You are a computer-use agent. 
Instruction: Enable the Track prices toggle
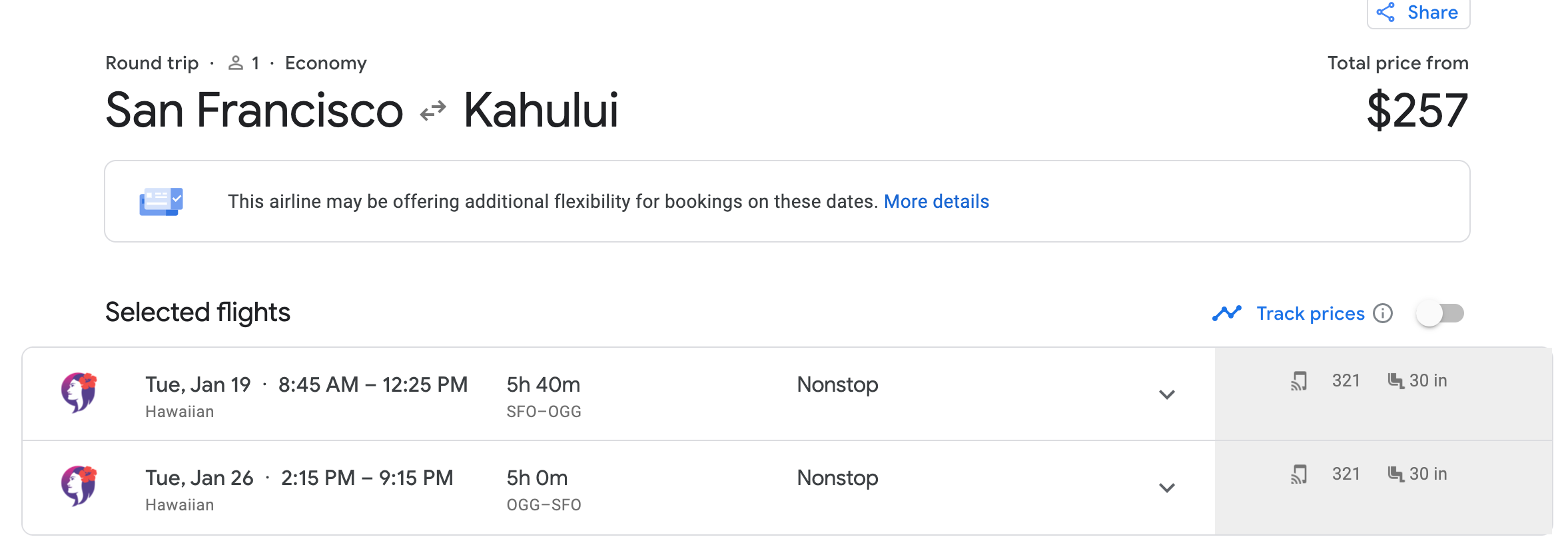[1439, 313]
